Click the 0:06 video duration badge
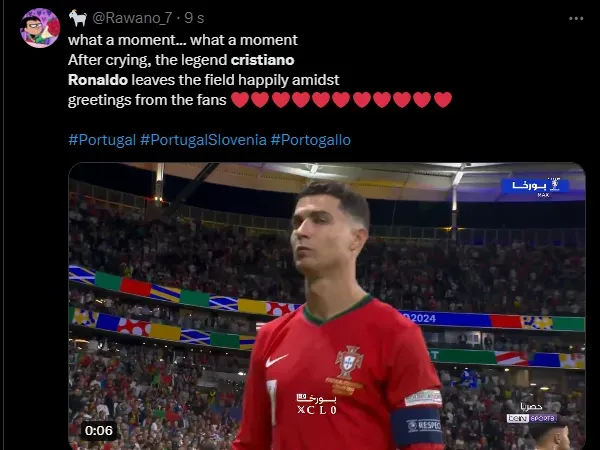600x450 pixels. [x=99, y=430]
